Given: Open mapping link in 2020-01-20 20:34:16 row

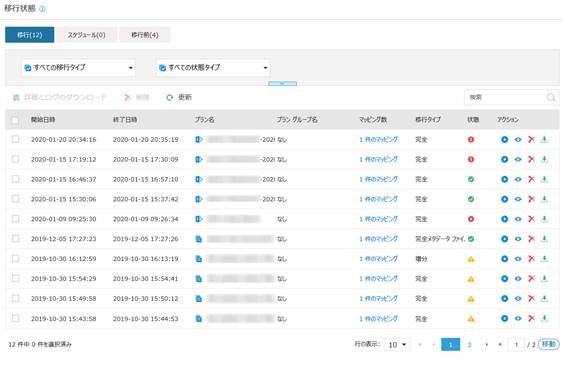Looking at the screenshot, I should tap(378, 139).
